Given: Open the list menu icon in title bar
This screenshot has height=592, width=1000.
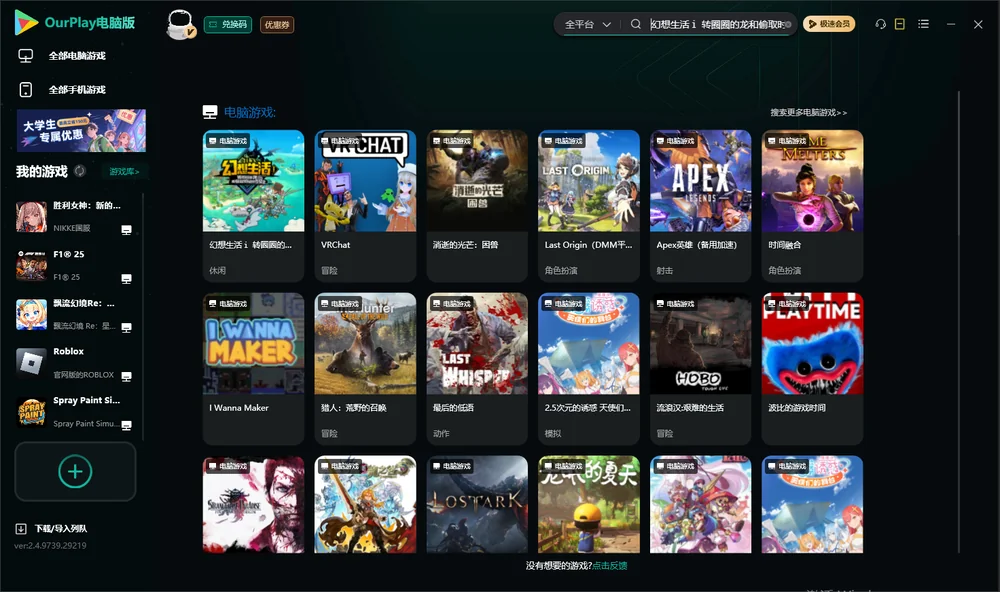Looking at the screenshot, I should [923, 24].
